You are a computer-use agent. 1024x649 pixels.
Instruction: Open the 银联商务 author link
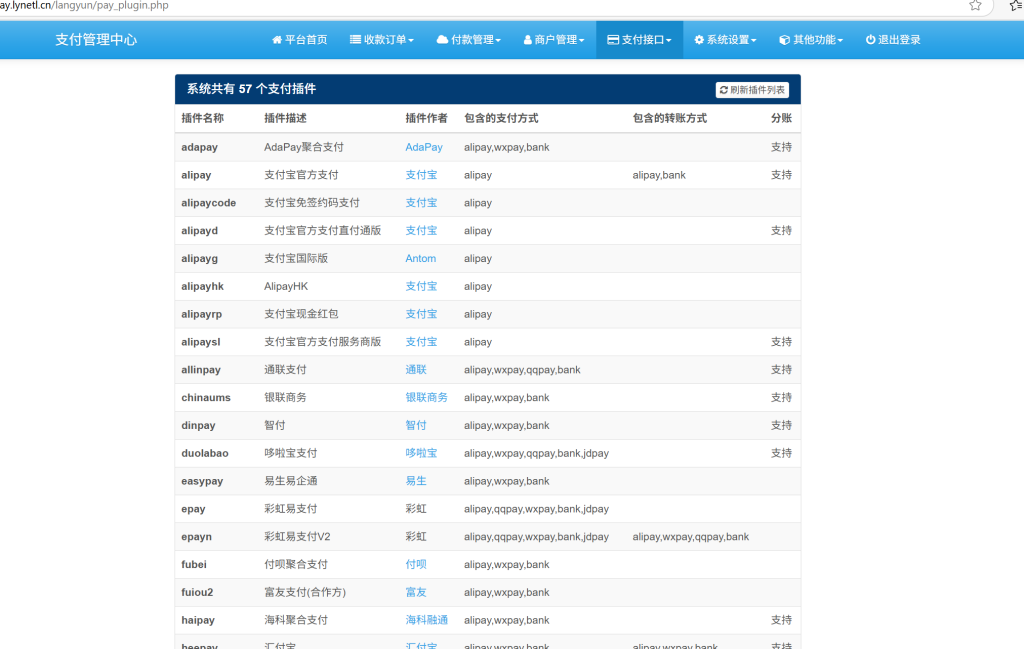pyautogui.click(x=426, y=398)
